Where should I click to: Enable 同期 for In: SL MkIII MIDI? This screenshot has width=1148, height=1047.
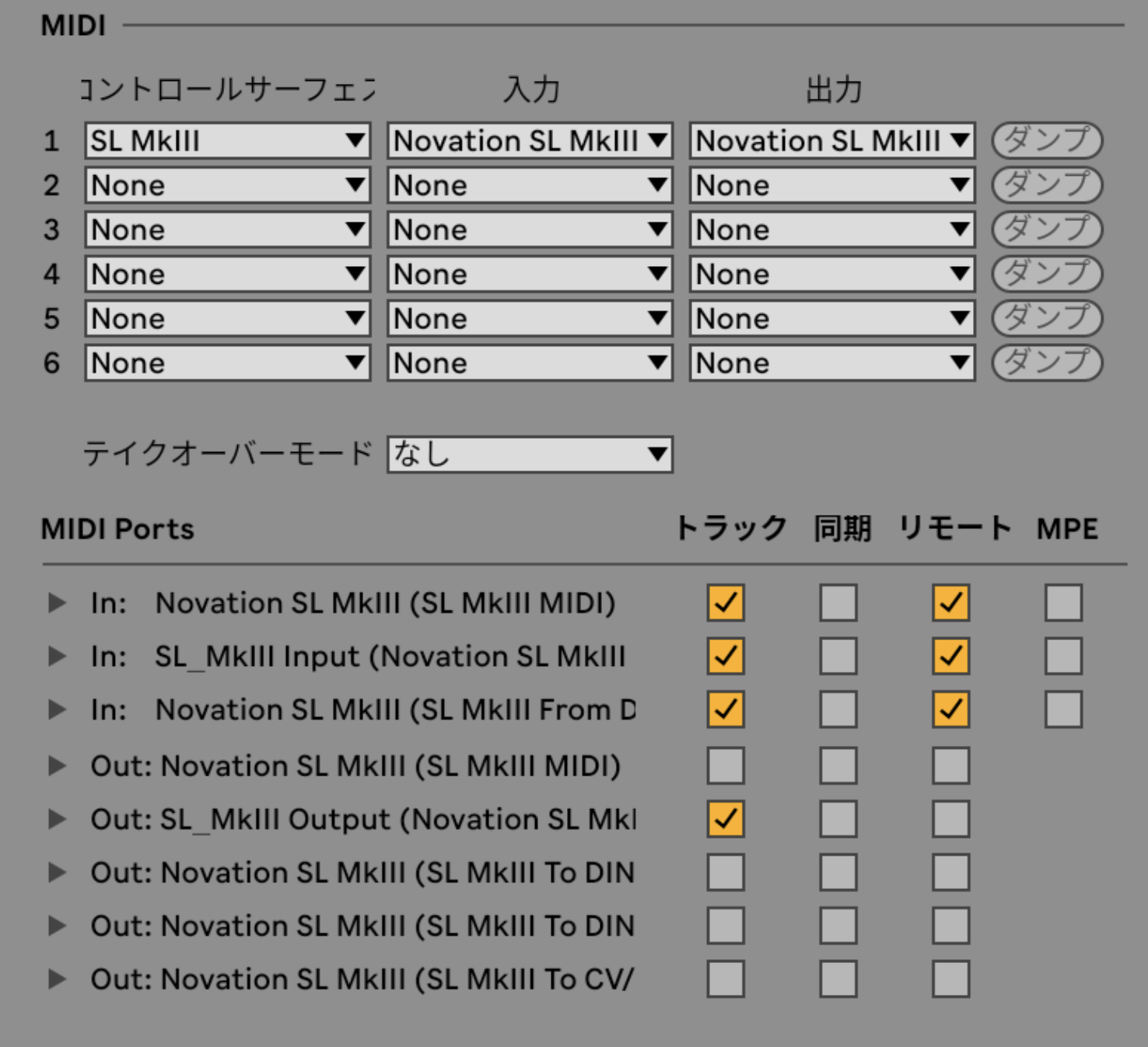point(838,603)
